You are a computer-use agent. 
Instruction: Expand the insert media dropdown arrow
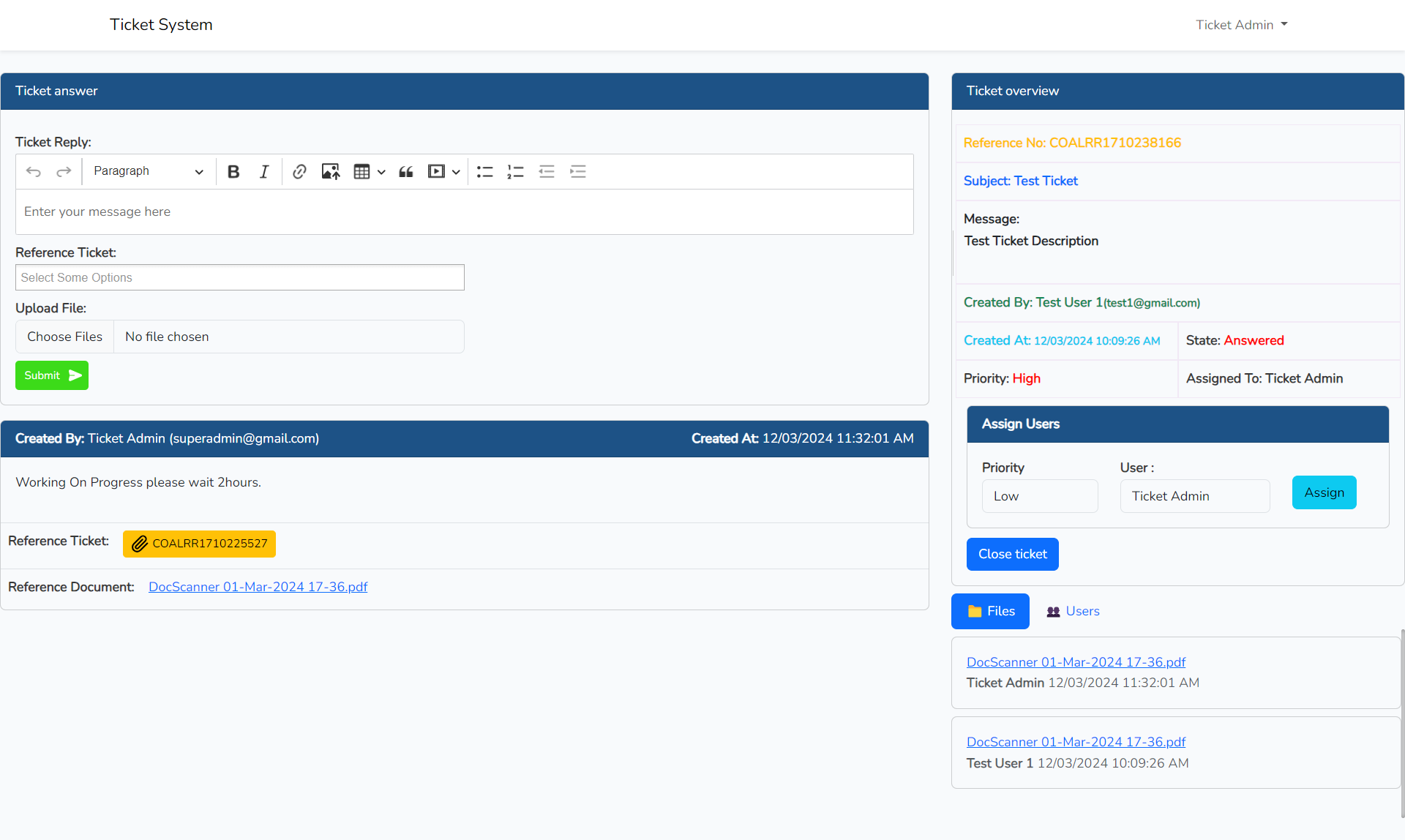[x=456, y=171]
